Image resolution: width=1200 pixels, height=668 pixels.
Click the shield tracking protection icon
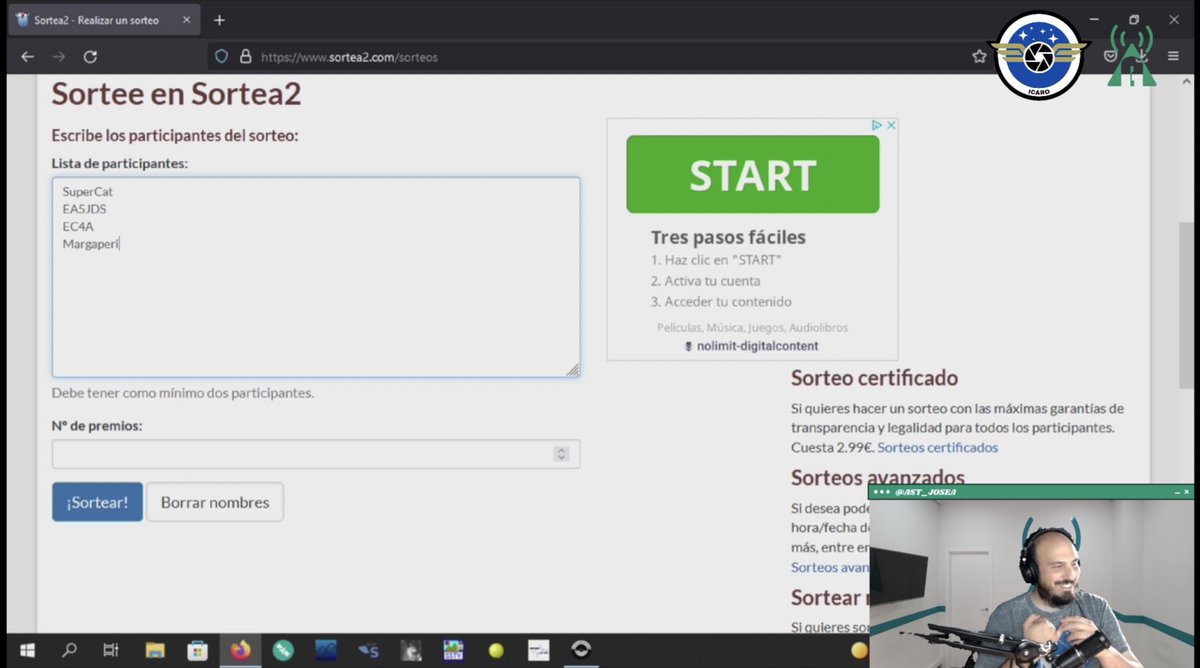click(222, 57)
